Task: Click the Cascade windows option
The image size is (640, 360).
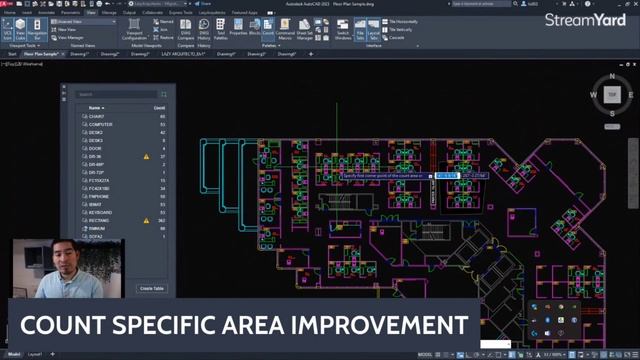Action: coord(393,38)
